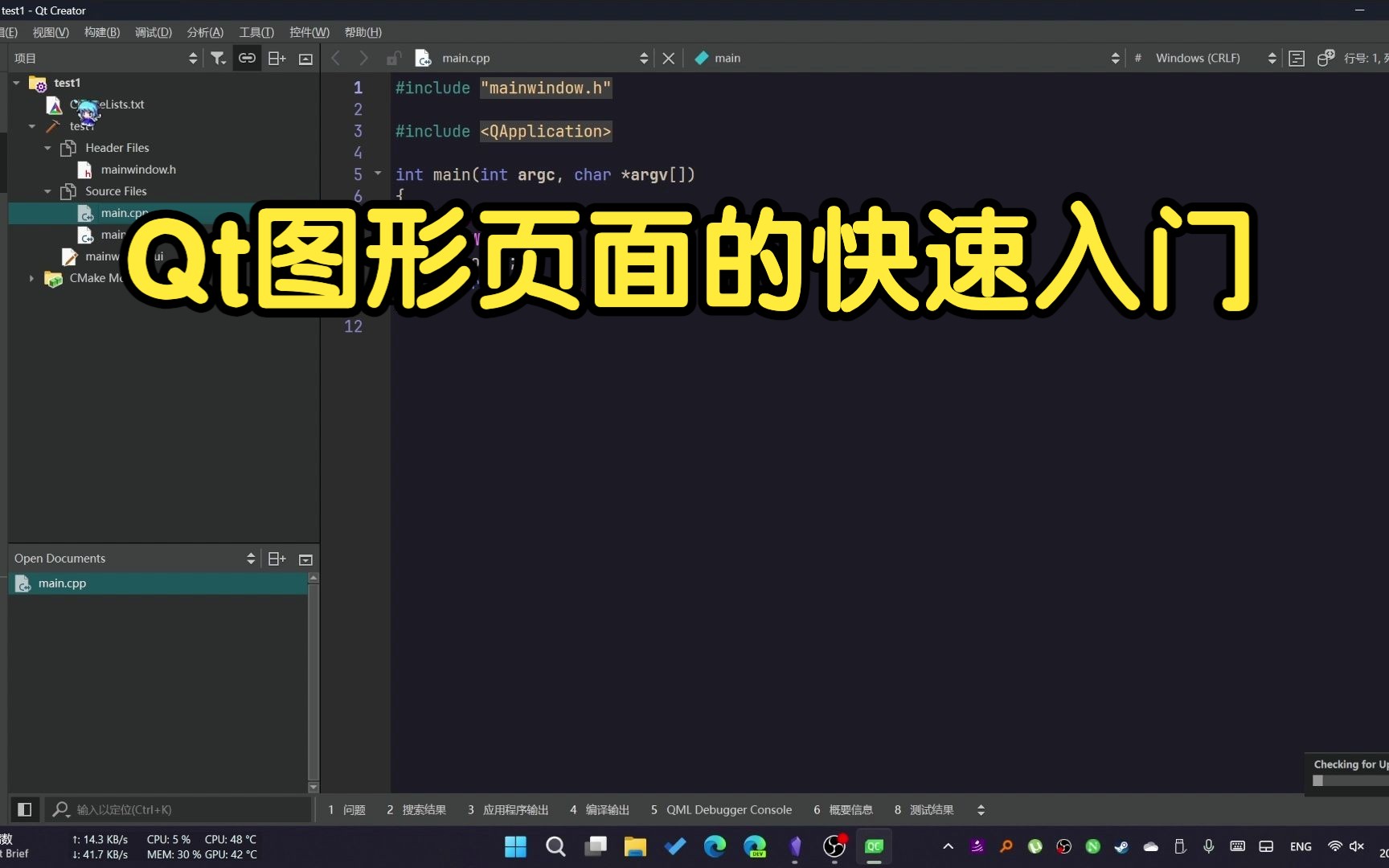Expand the CMake Modules node
The width and height of the screenshot is (1389, 868).
pos(32,278)
